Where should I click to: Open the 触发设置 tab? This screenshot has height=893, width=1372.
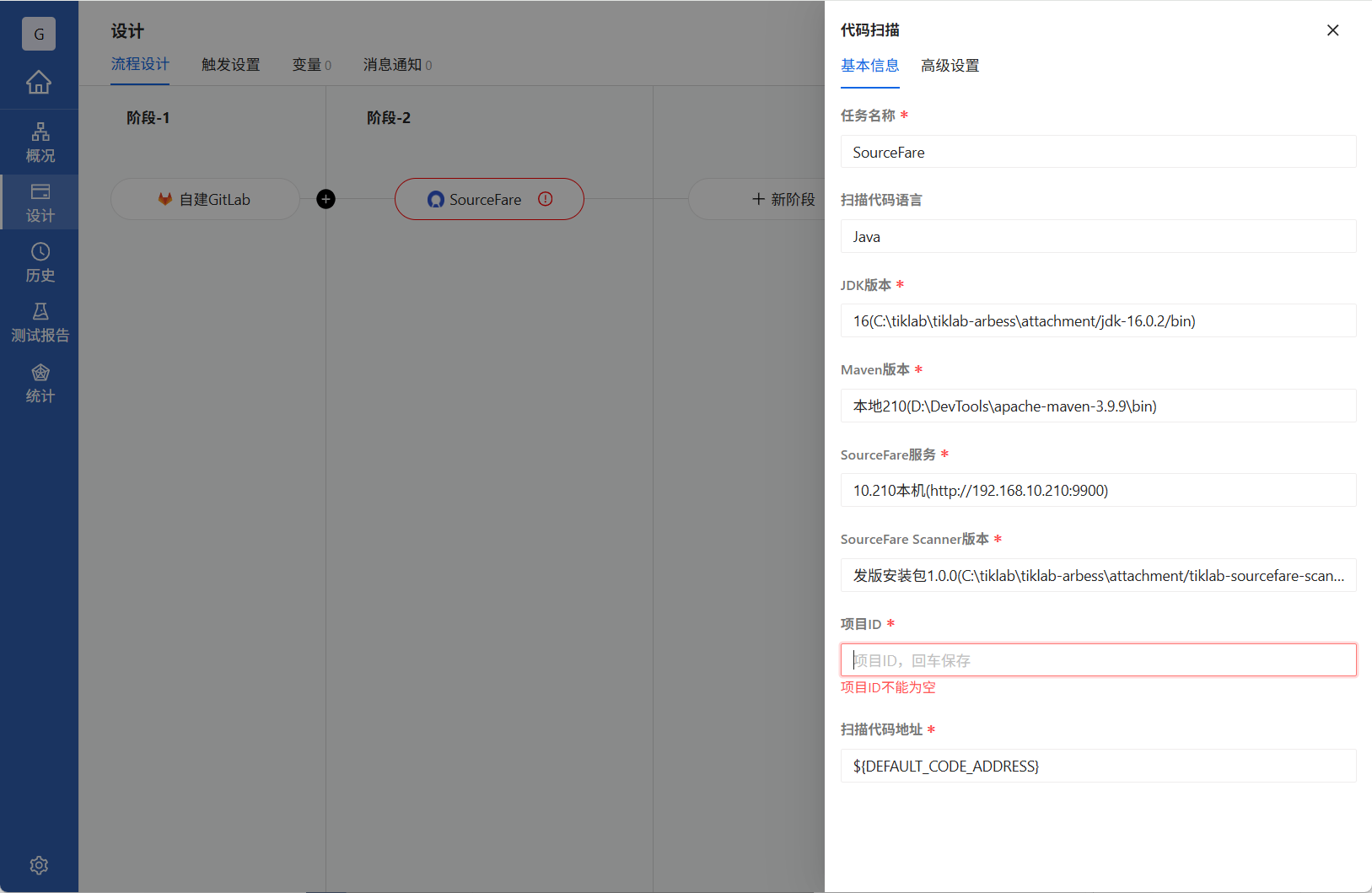pyautogui.click(x=231, y=65)
